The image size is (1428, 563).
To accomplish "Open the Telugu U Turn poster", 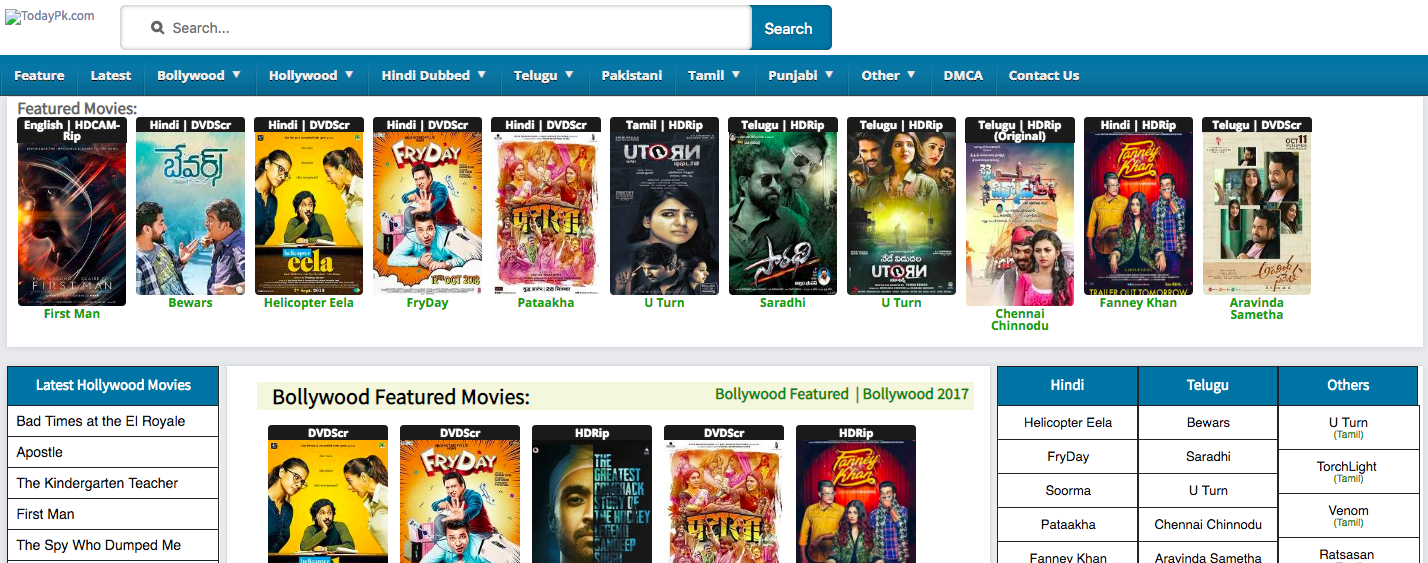I will (901, 213).
